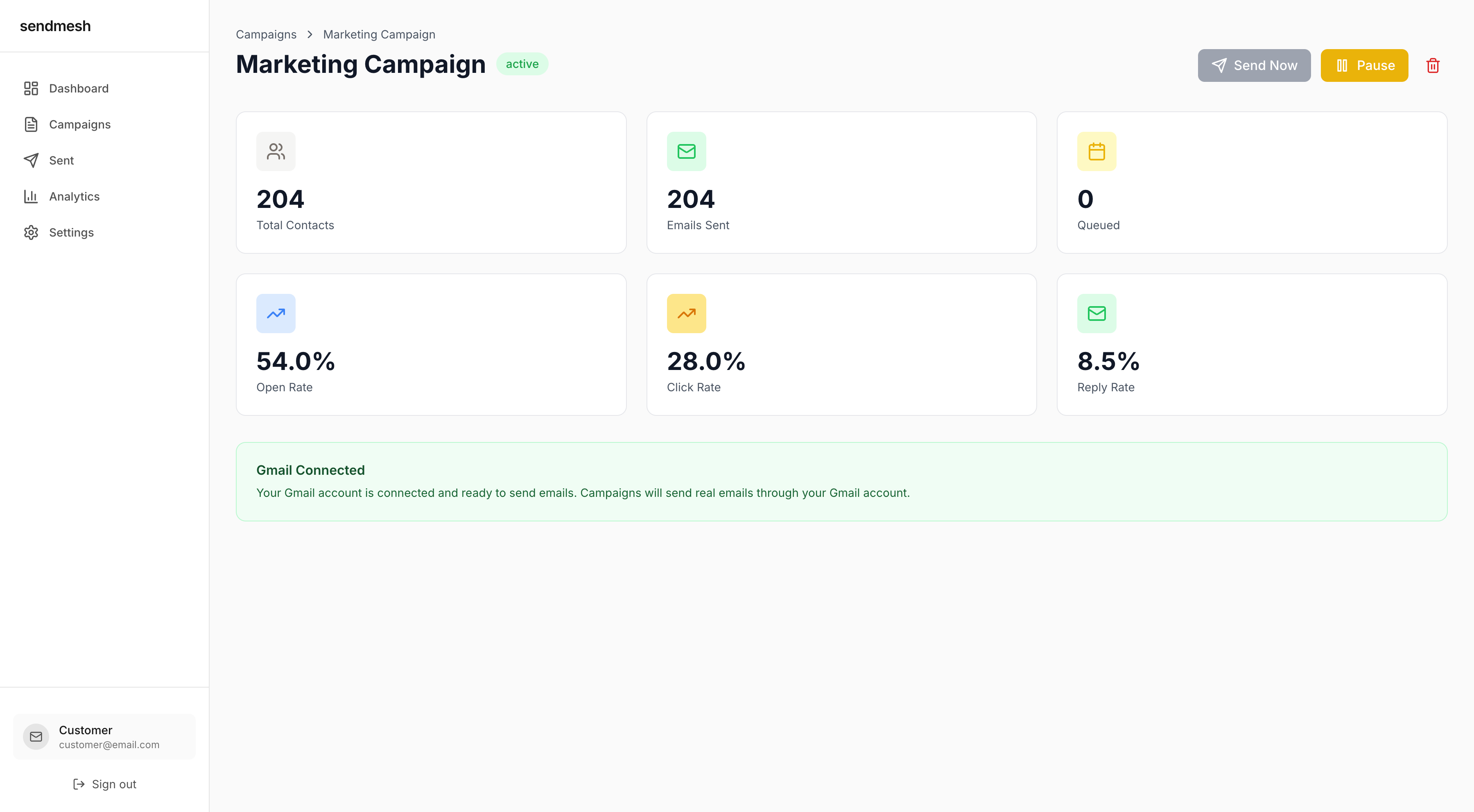Click the Campaigns breadcrumb link
Viewport: 1474px width, 812px height.
[x=266, y=34]
